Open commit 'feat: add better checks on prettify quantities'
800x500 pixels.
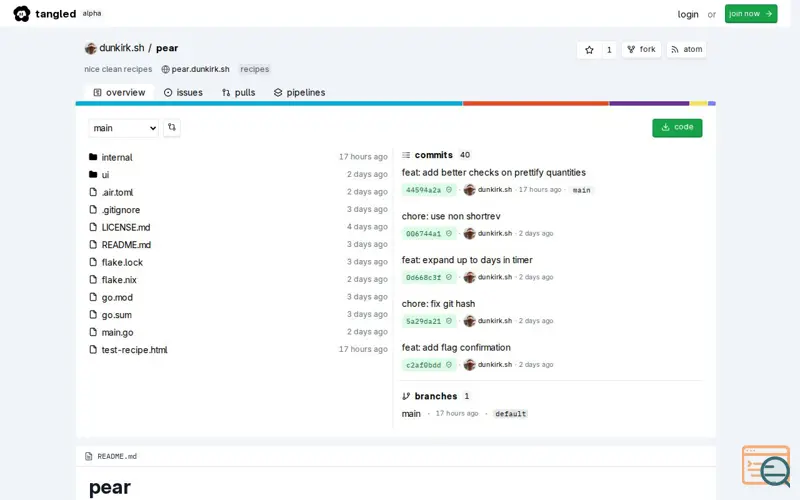coord(493,172)
